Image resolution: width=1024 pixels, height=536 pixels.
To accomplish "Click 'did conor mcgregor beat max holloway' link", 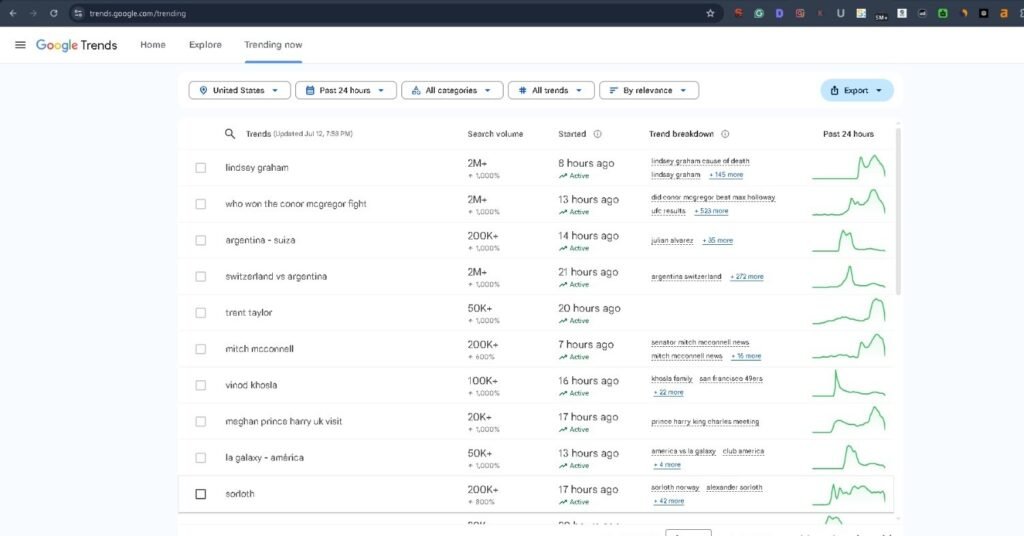I will (x=713, y=197).
